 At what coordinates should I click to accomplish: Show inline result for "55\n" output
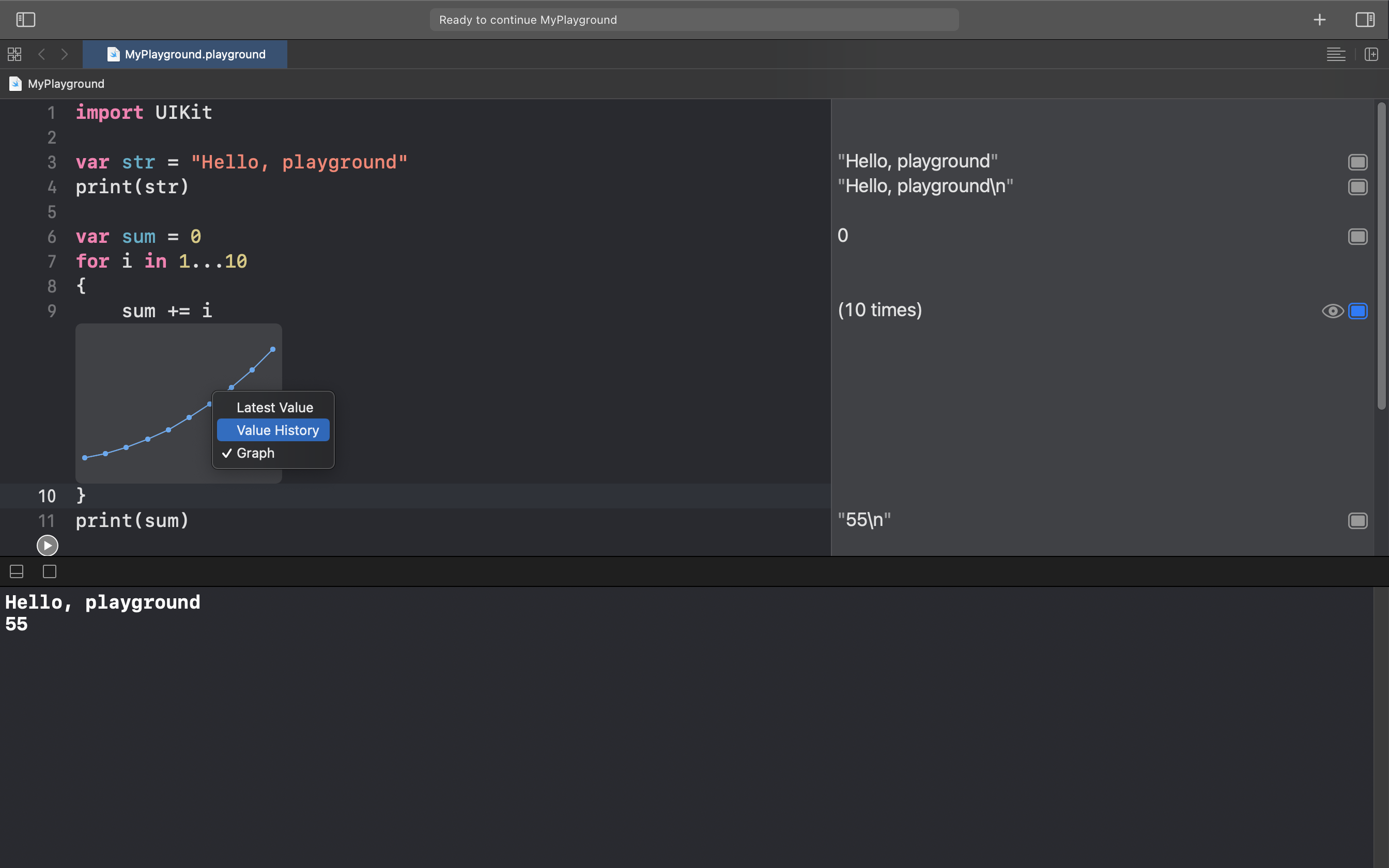click(1357, 521)
